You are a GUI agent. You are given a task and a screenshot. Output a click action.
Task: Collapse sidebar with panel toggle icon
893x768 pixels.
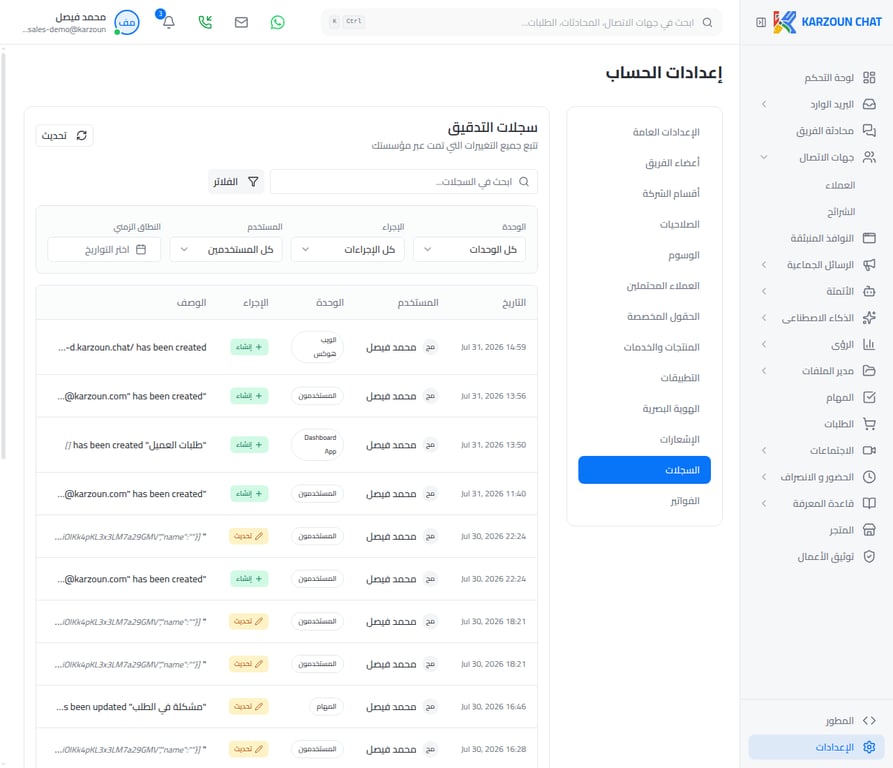click(x=761, y=22)
